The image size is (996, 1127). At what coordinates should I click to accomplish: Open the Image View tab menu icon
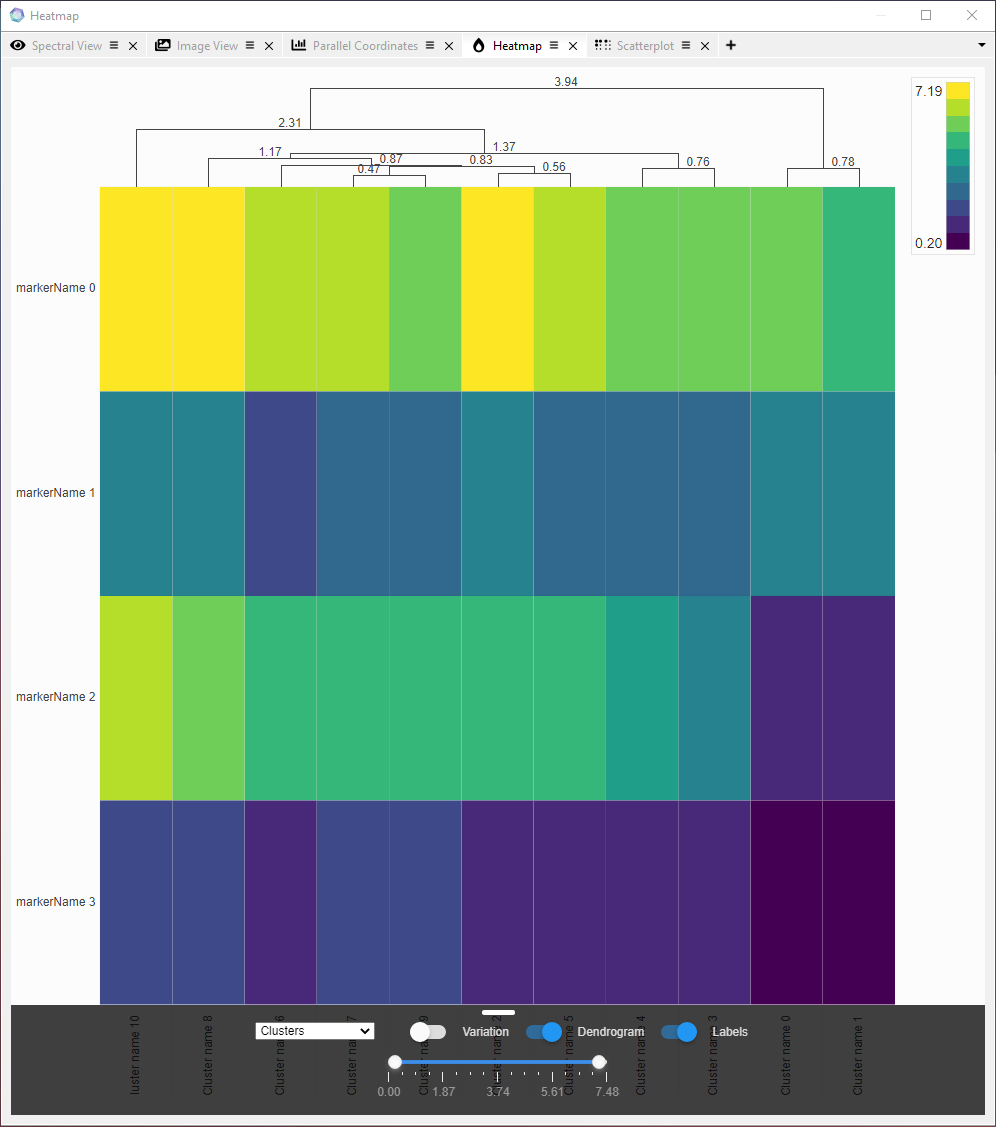point(250,45)
